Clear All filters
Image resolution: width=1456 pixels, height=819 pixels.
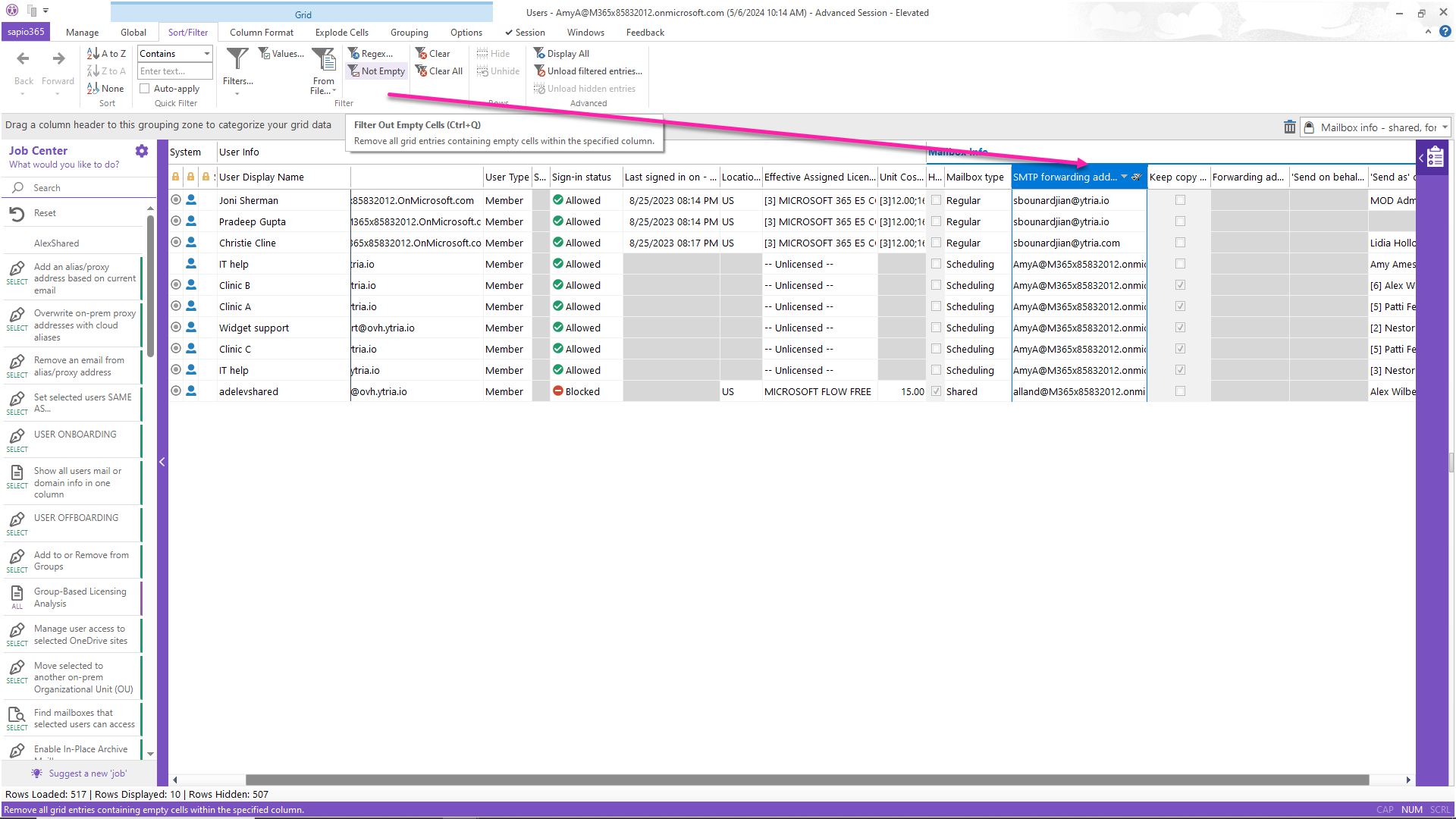pyautogui.click(x=439, y=71)
